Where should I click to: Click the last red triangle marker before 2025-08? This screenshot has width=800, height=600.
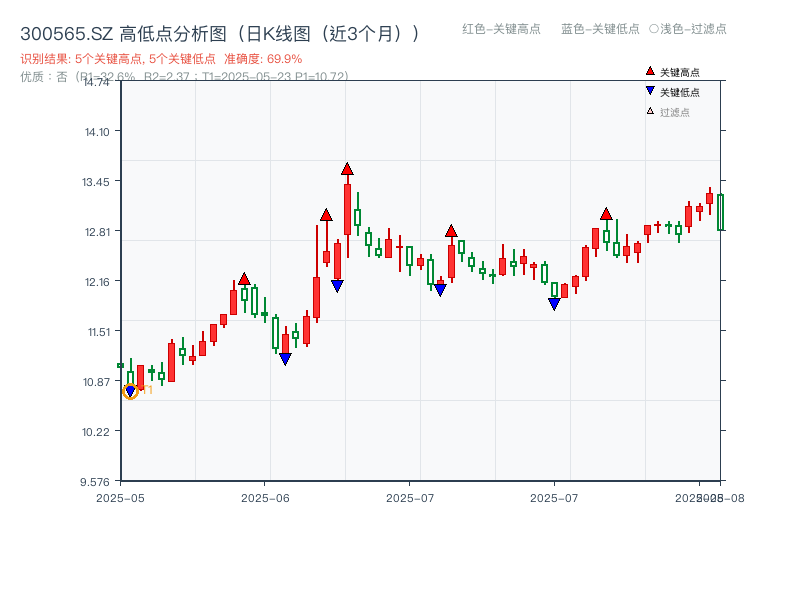(604, 212)
